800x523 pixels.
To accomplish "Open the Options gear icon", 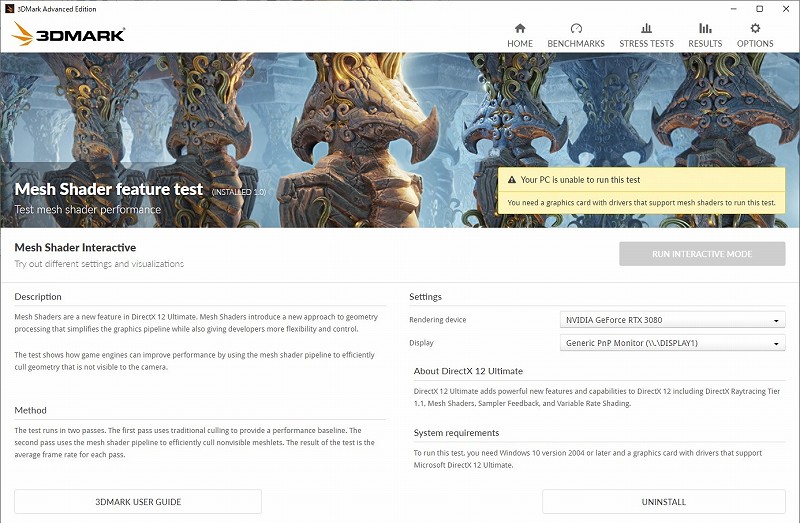I will click(x=755, y=28).
